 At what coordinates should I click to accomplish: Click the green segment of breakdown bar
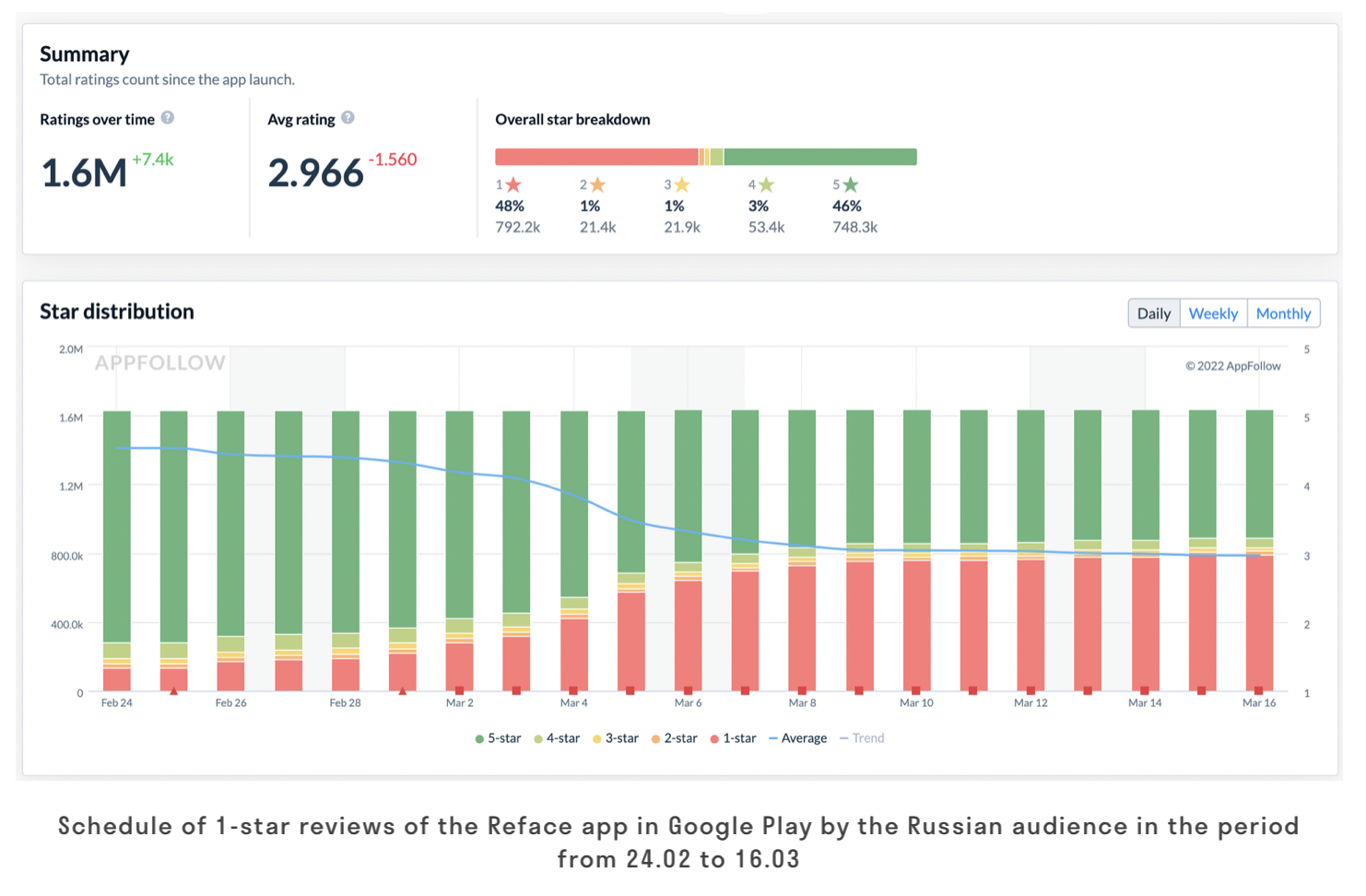820,157
